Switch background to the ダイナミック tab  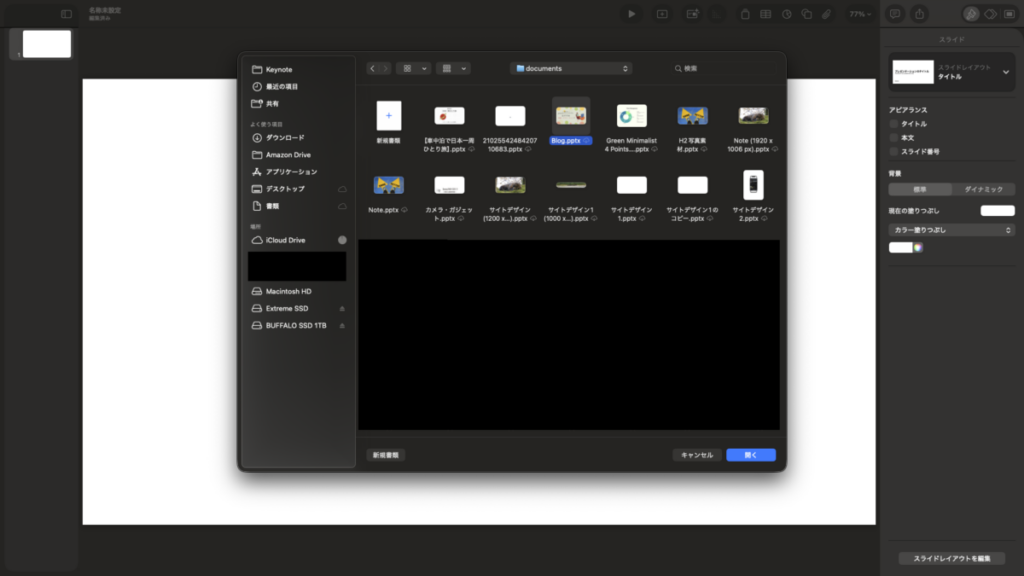pos(983,189)
